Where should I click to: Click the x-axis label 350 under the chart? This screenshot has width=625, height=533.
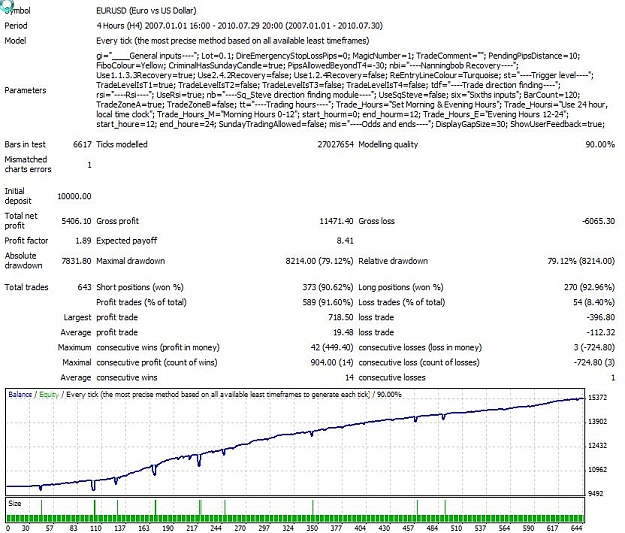[x=312, y=528]
